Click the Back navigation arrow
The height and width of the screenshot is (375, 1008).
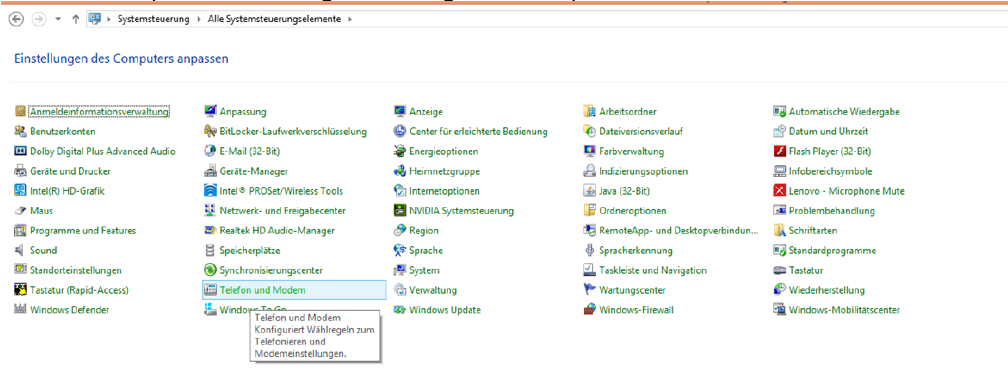17,19
